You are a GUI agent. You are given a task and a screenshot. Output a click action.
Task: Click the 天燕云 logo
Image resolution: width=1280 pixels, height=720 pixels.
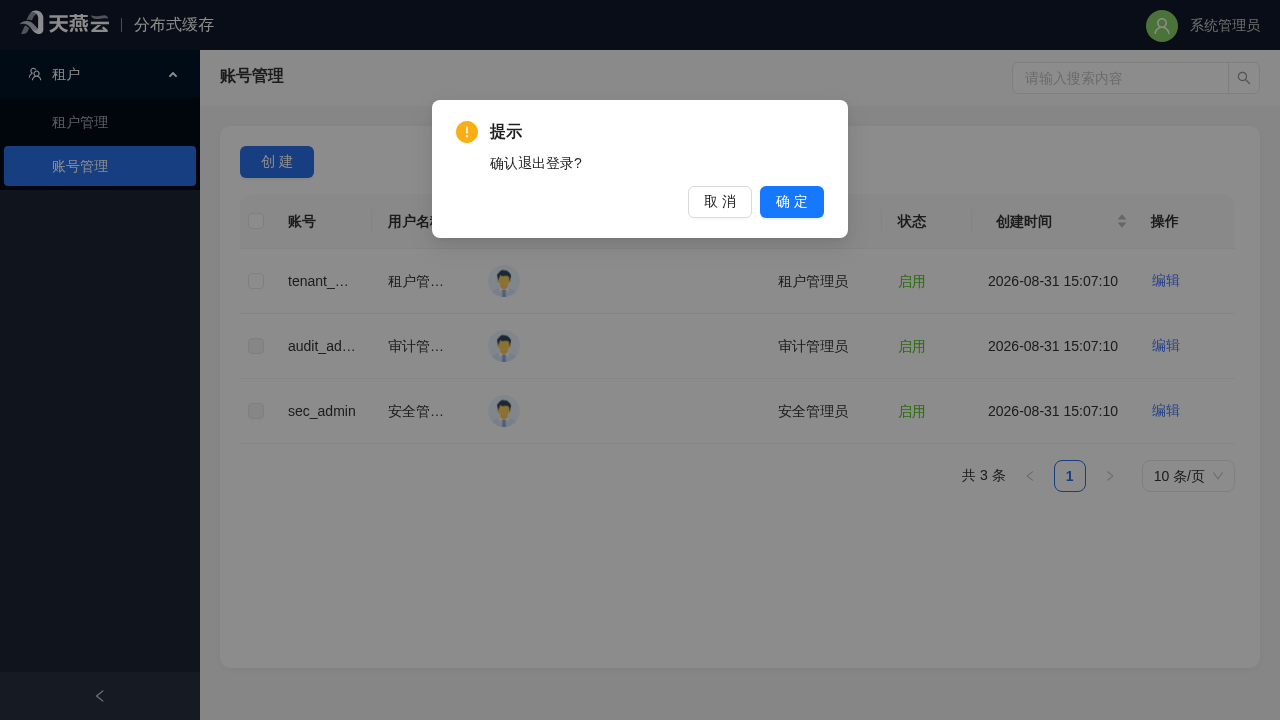click(x=64, y=23)
